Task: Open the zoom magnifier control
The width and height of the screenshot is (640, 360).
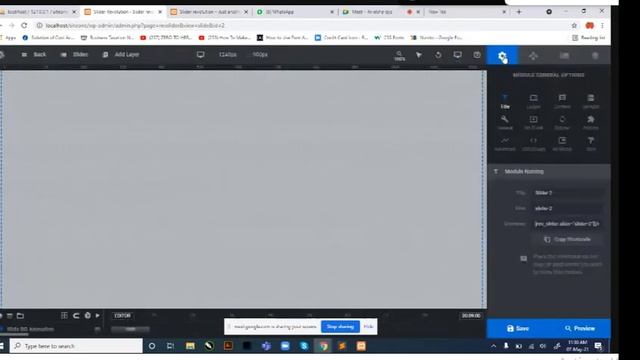Action: click(x=399, y=56)
